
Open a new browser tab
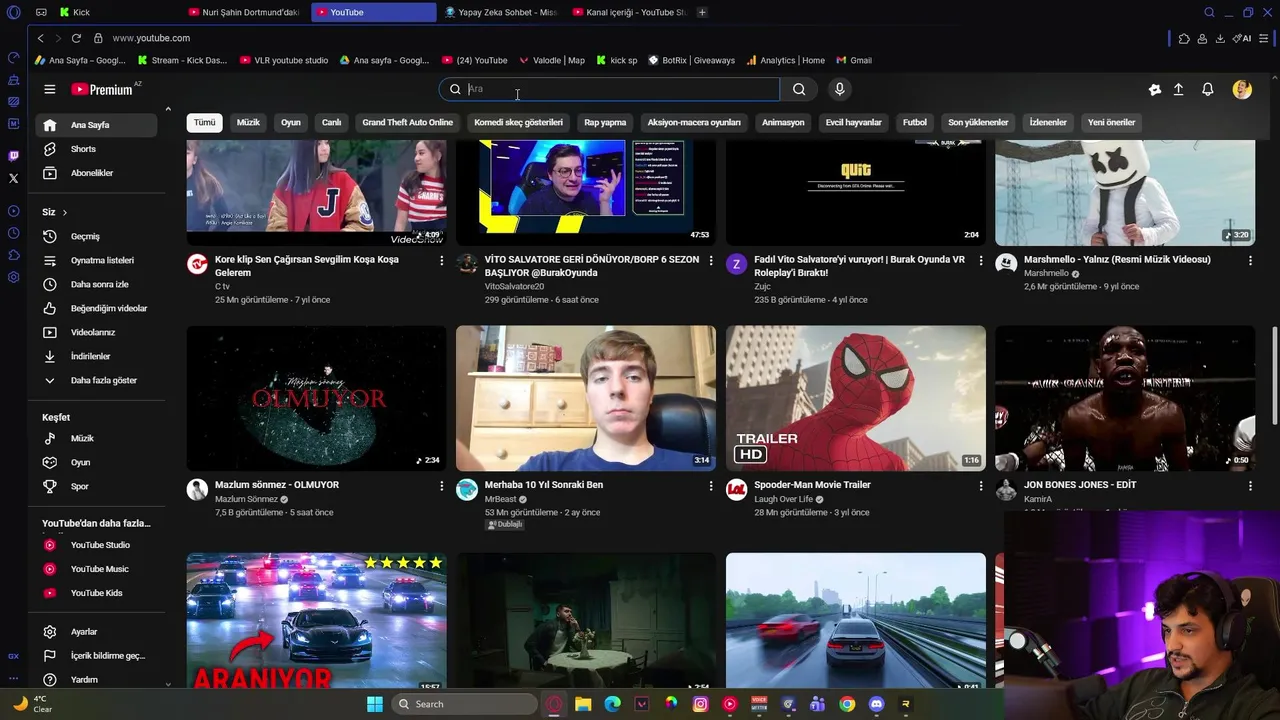702,12
